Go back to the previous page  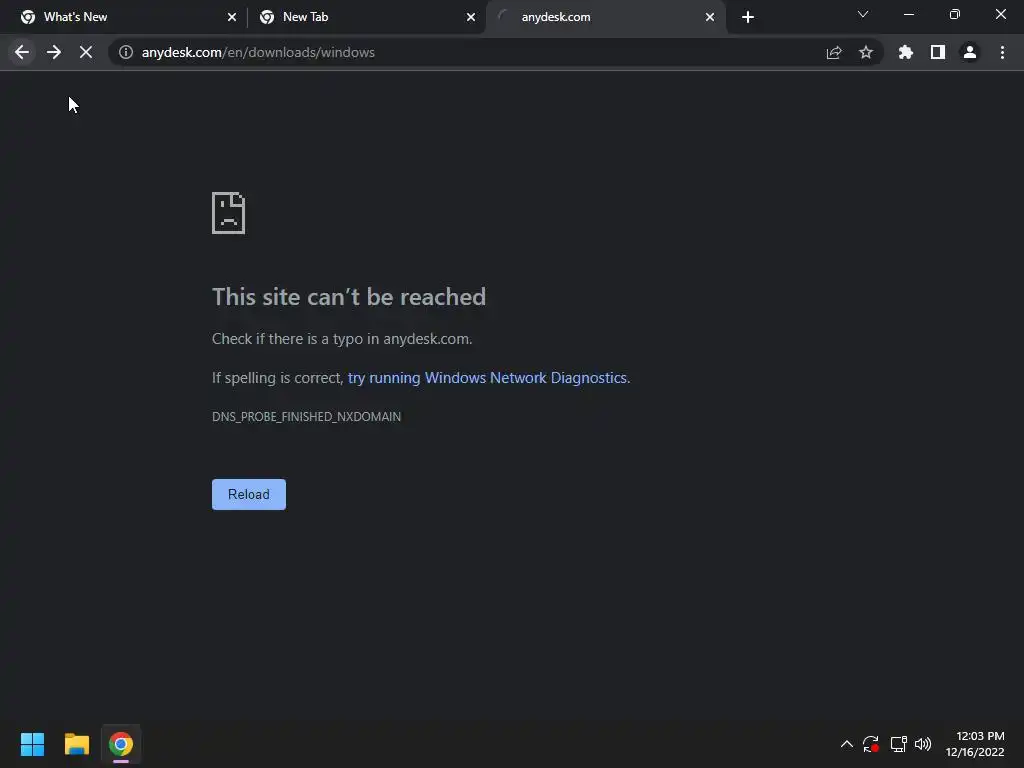click(22, 52)
